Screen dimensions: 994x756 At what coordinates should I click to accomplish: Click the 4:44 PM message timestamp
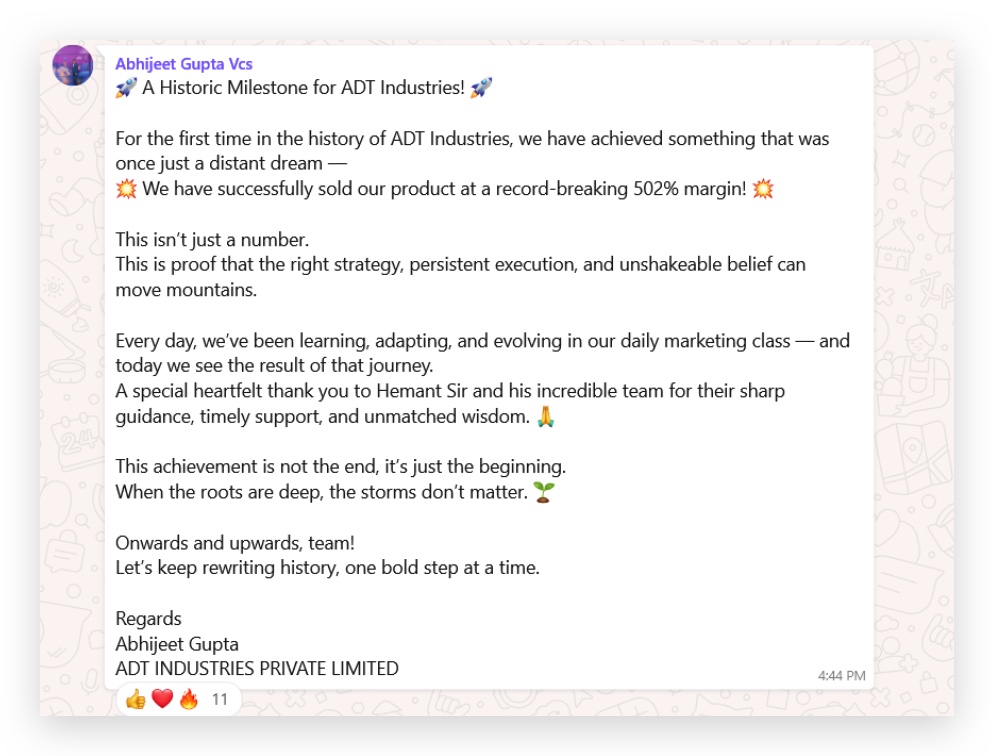pyautogui.click(x=841, y=675)
